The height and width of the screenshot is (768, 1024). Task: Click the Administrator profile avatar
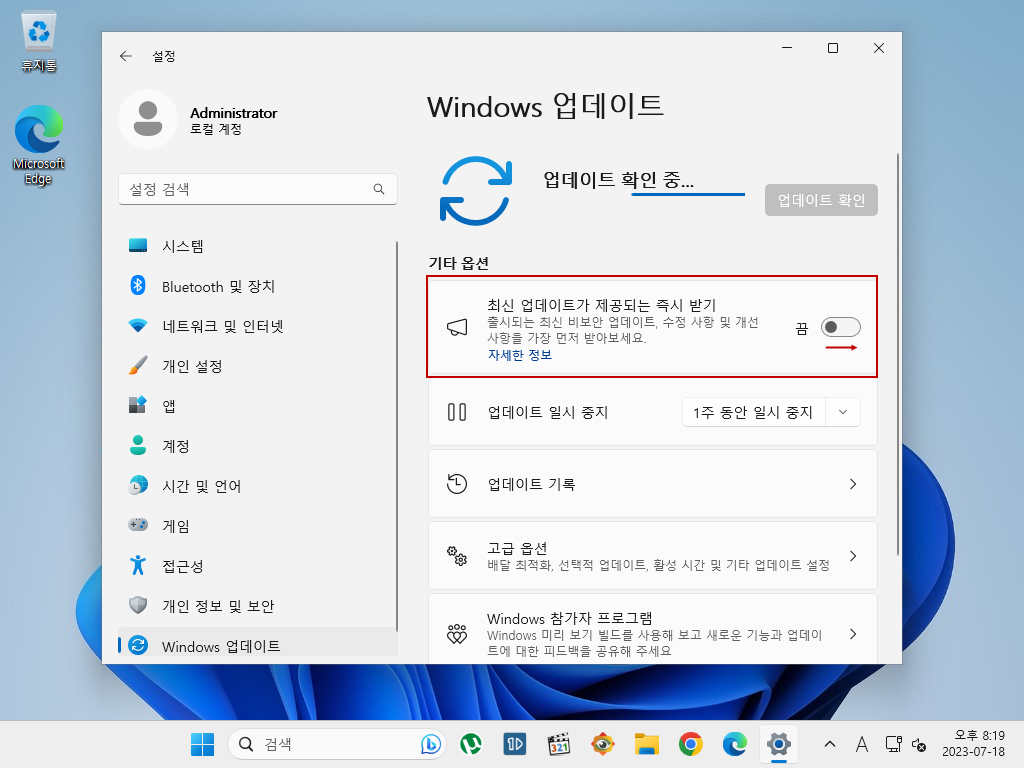[148, 119]
